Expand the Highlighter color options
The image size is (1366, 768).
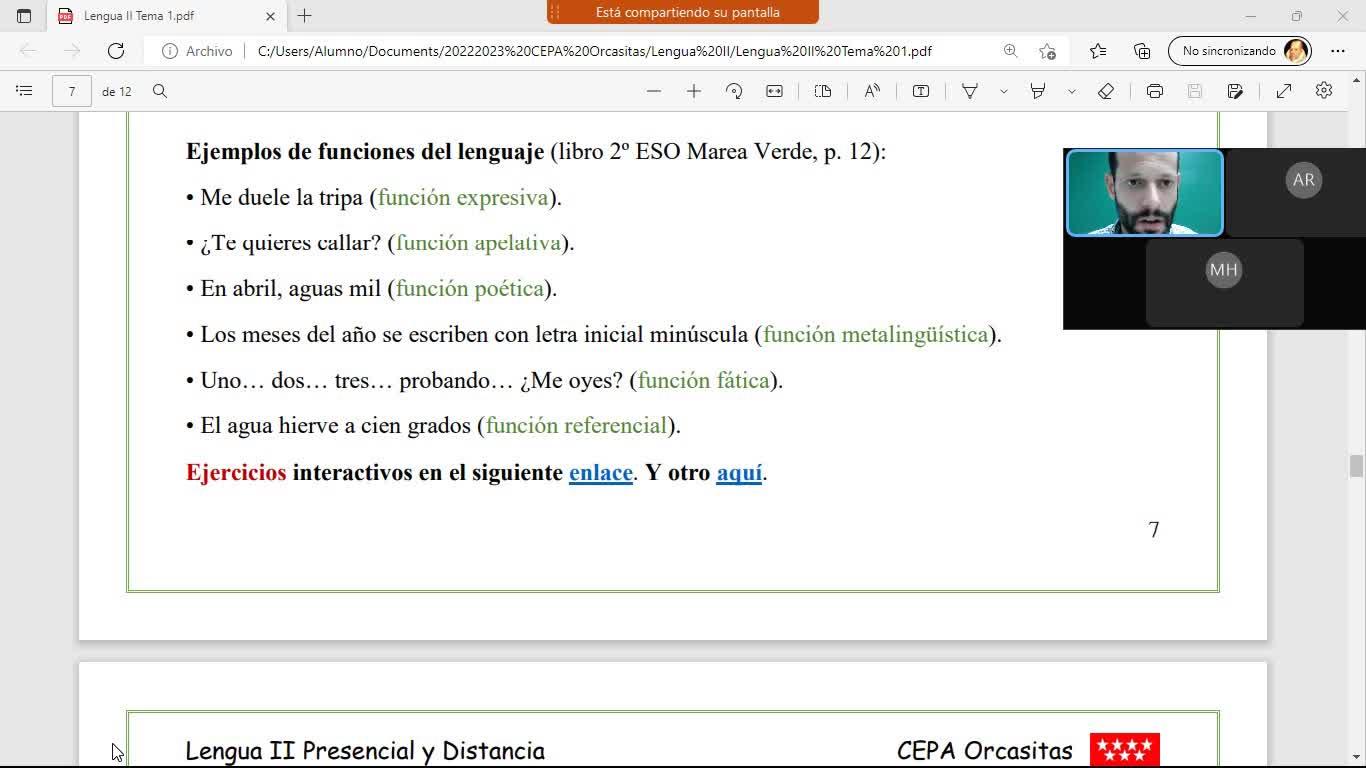(x=1071, y=91)
